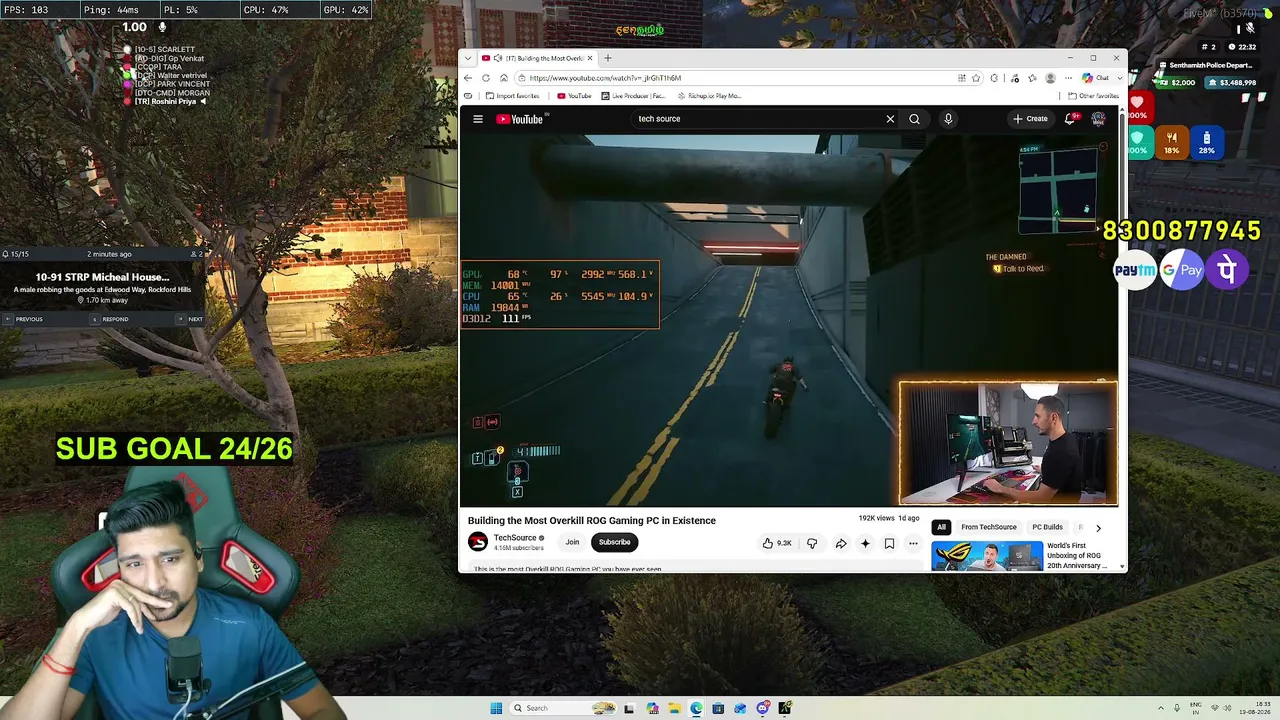Screen dimensions: 1280x720
Task: Click Respond in the dispatch alert
Action: pyautogui.click(x=111, y=319)
